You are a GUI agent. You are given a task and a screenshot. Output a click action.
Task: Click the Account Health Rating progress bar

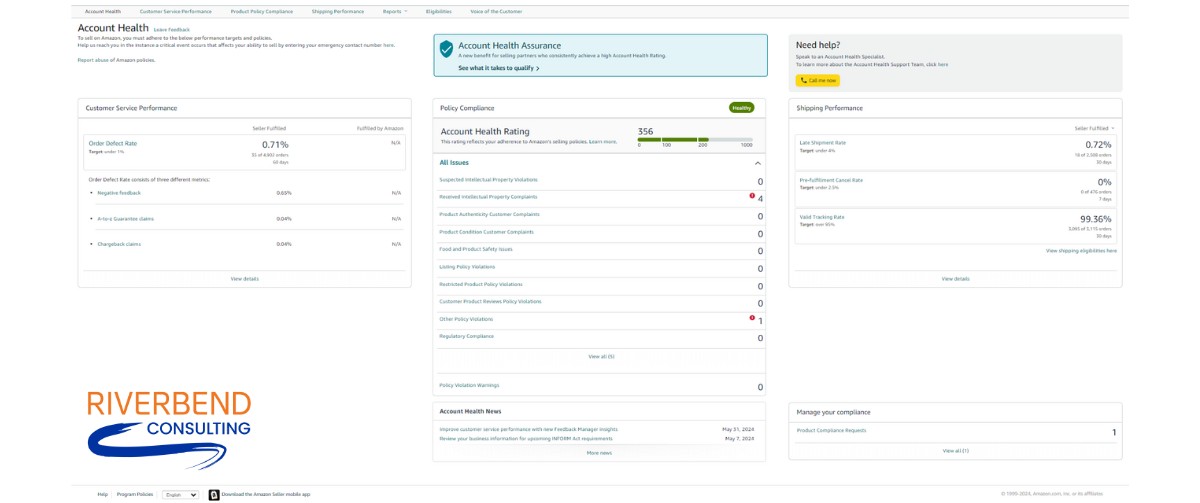(695, 140)
